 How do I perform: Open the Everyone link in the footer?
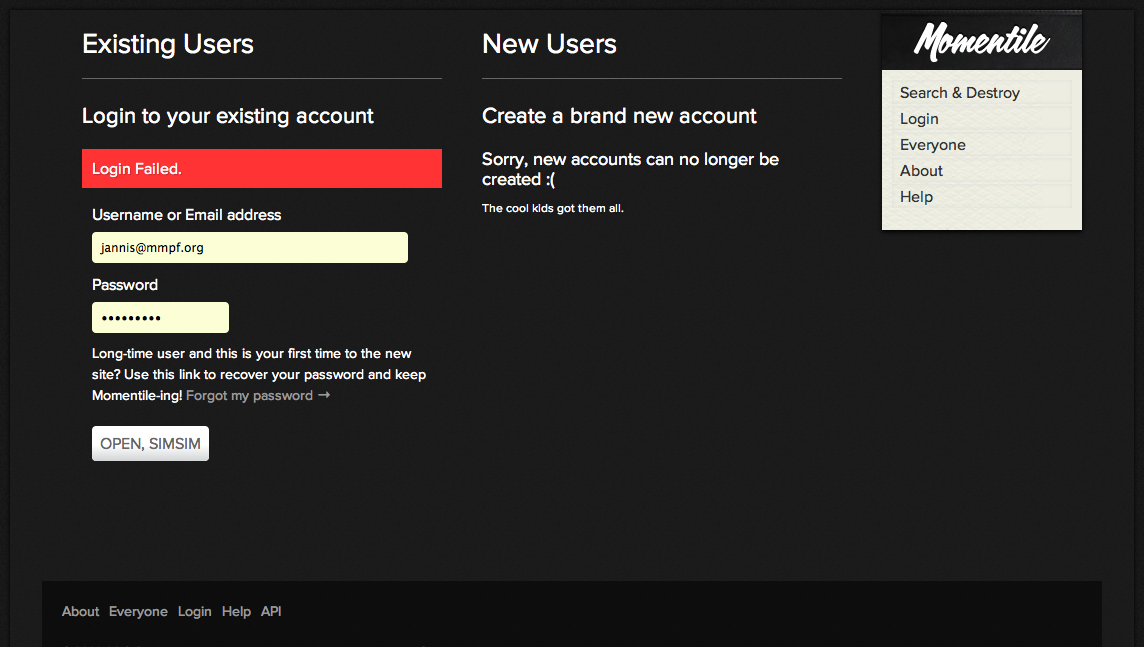tap(138, 611)
